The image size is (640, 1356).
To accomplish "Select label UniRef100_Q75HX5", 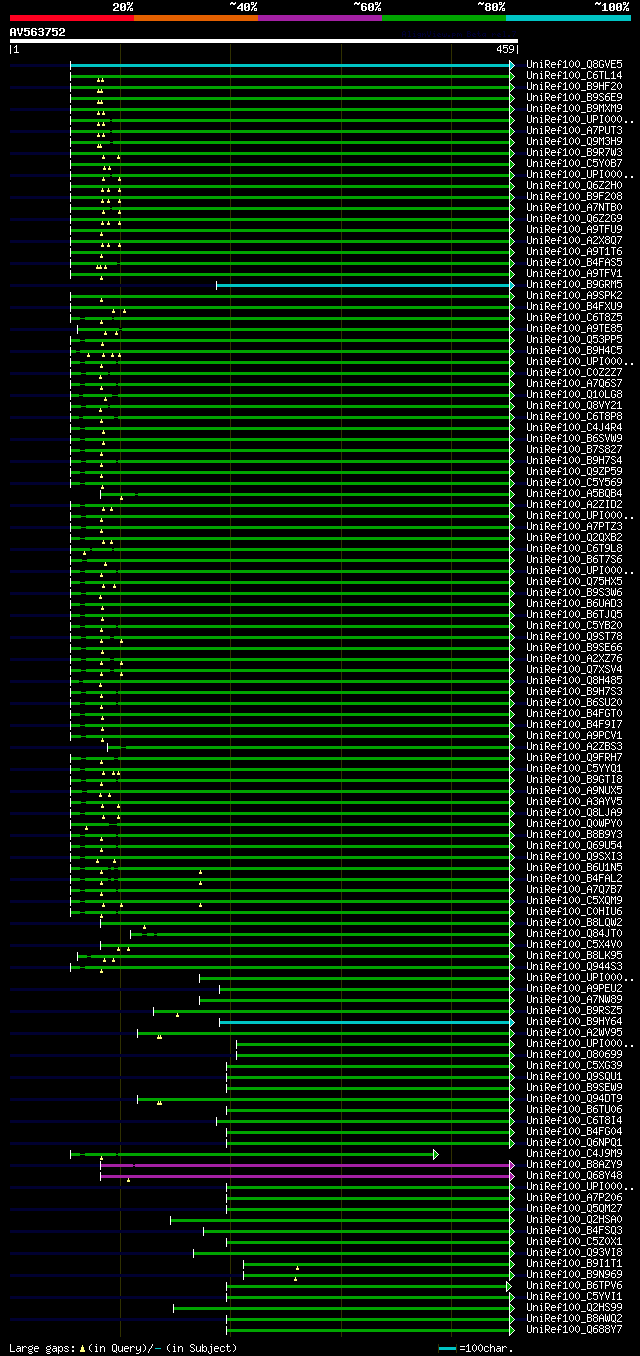I will (x=574, y=581).
